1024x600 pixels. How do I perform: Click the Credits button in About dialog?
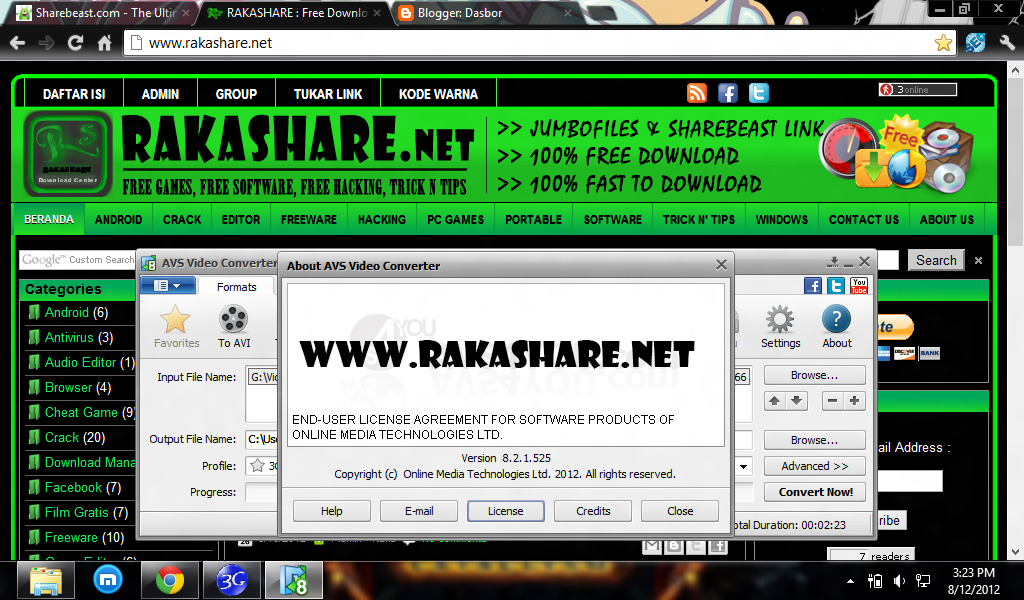click(x=593, y=511)
